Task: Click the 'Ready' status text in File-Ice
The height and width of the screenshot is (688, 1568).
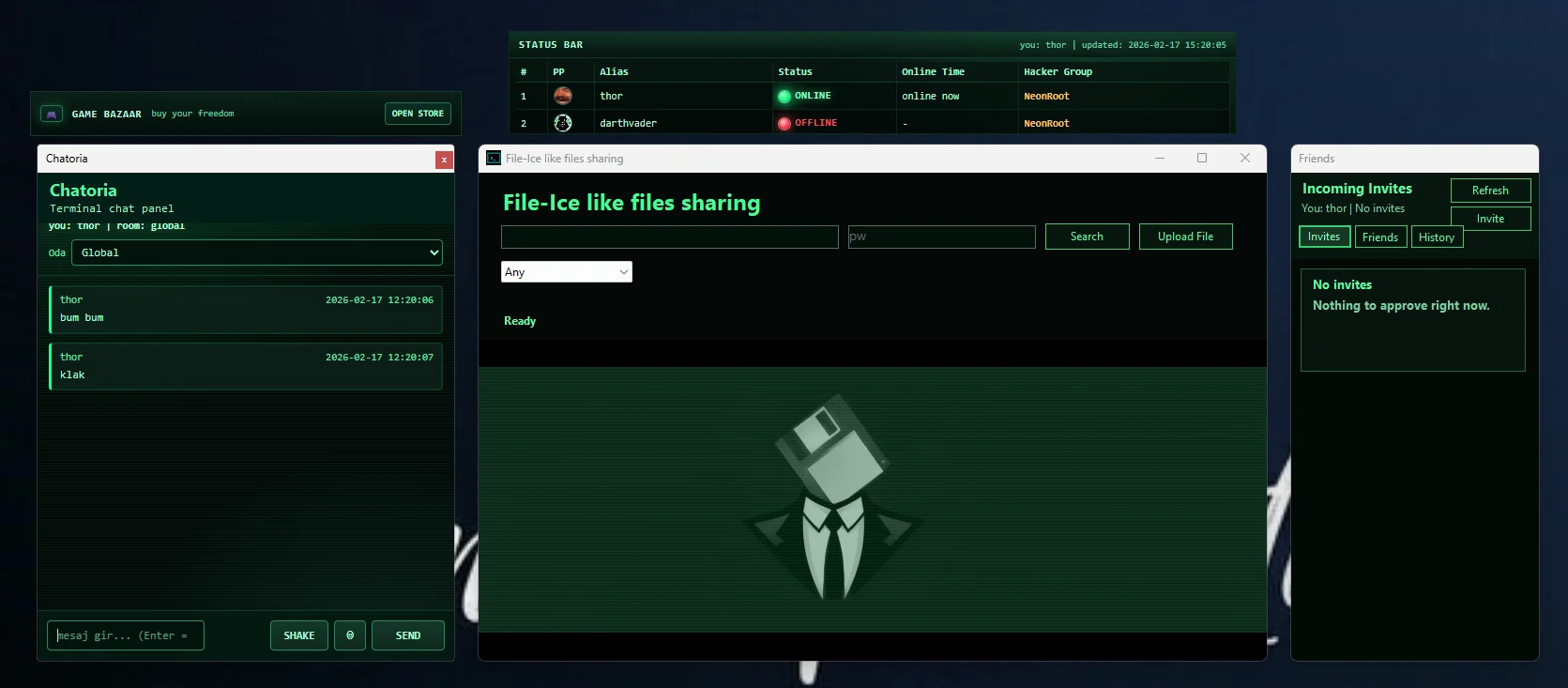Action: pyautogui.click(x=520, y=321)
